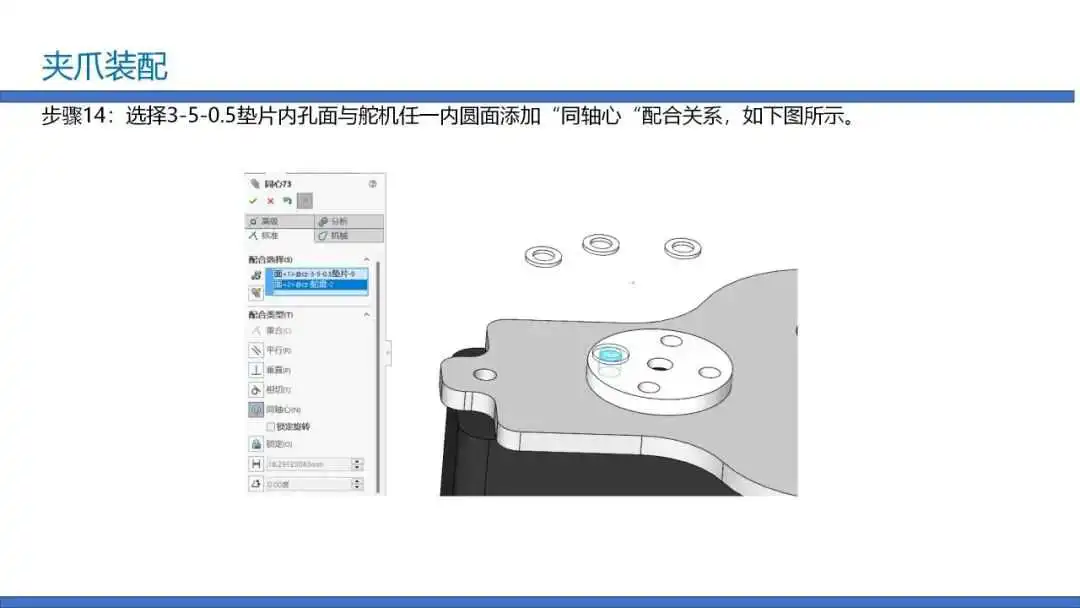Click the angle field spinner arrows
The image size is (1080, 608).
click(x=357, y=484)
